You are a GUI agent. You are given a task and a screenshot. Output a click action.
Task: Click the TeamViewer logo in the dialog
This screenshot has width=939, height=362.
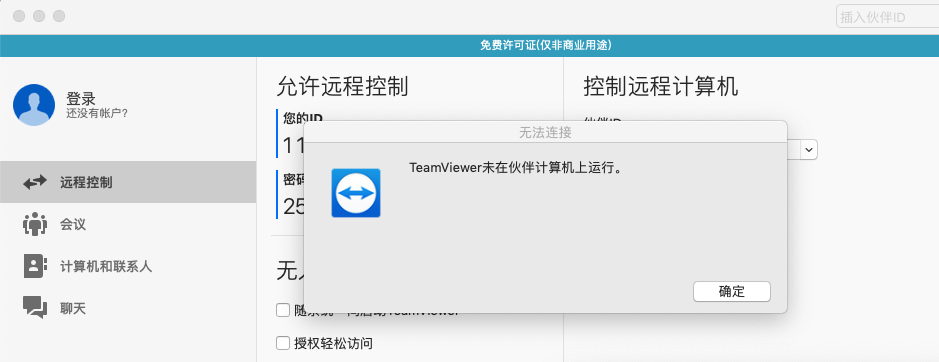pos(356,192)
